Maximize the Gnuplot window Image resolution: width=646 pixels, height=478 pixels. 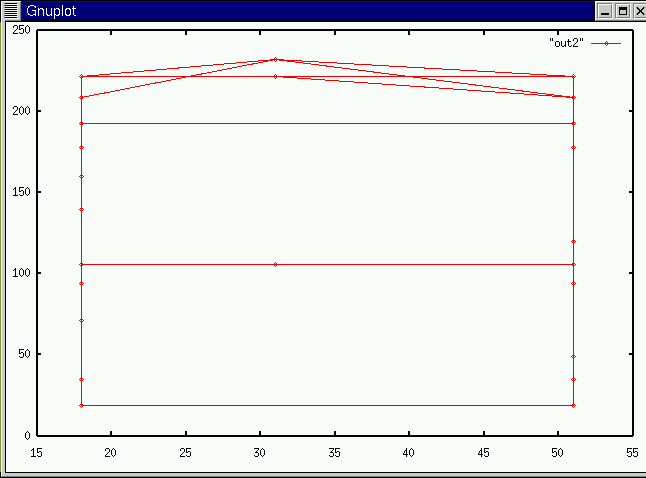pos(623,11)
